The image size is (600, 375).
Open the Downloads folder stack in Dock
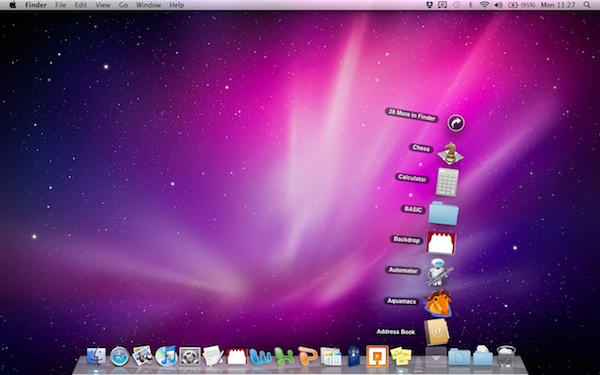[483, 355]
